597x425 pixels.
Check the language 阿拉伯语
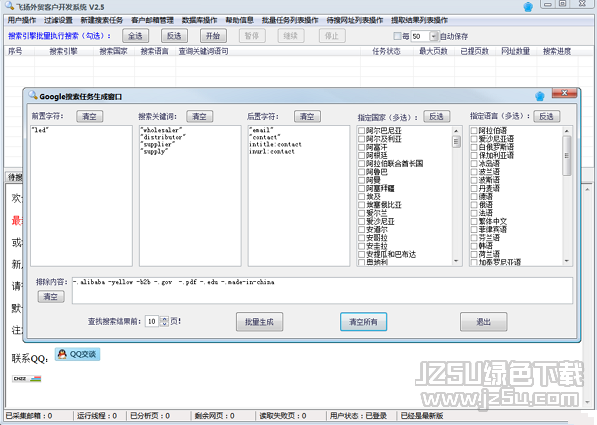point(474,131)
